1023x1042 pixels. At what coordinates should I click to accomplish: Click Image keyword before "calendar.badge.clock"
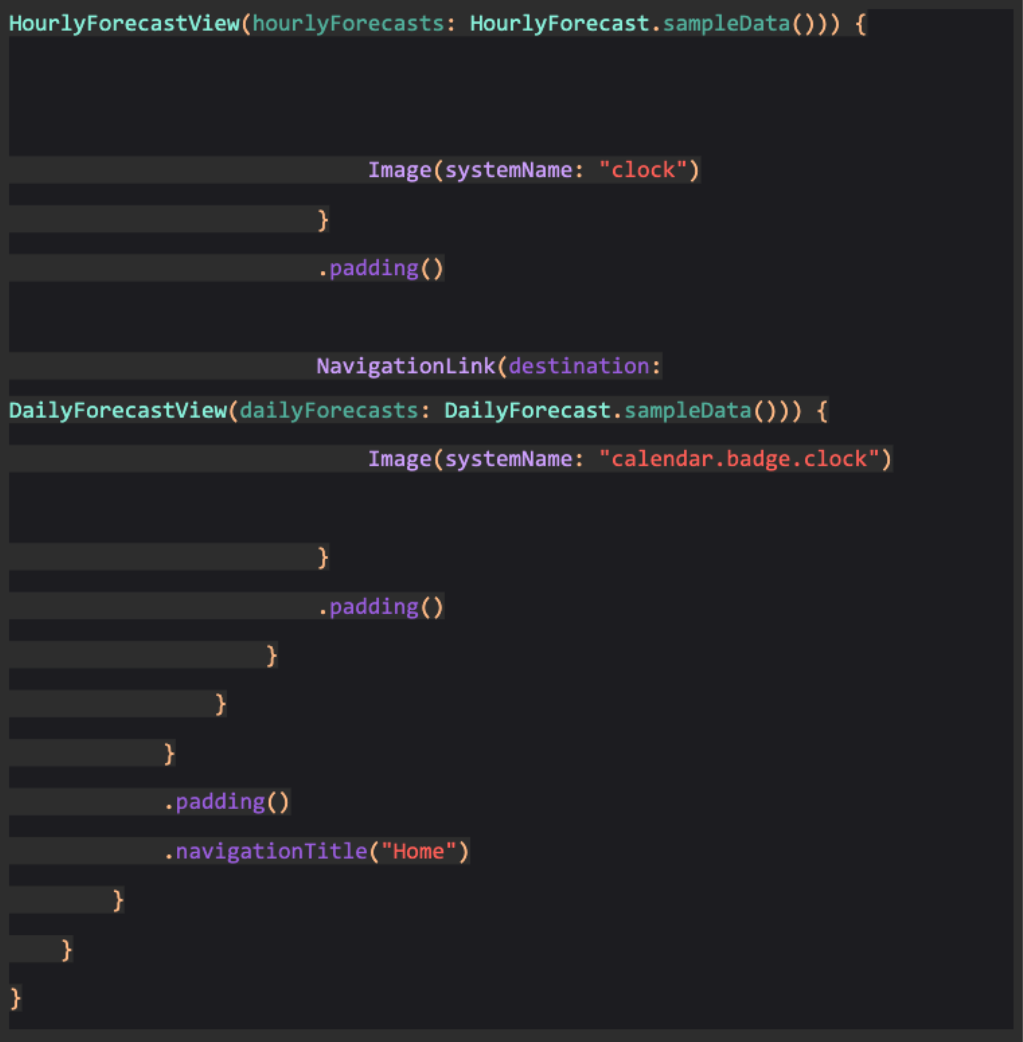[399, 459]
